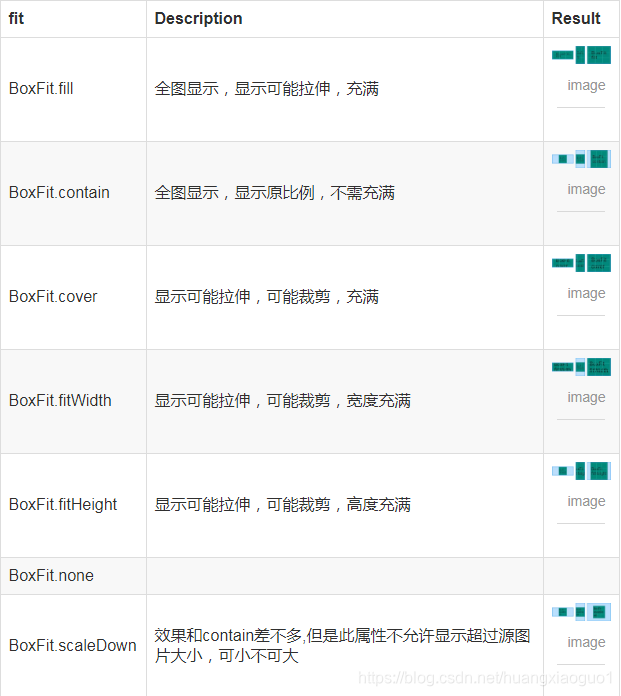The height and width of the screenshot is (696, 621).
Task: Open the BoxFit.scaleDown result thumbnail
Action: click(x=581, y=612)
